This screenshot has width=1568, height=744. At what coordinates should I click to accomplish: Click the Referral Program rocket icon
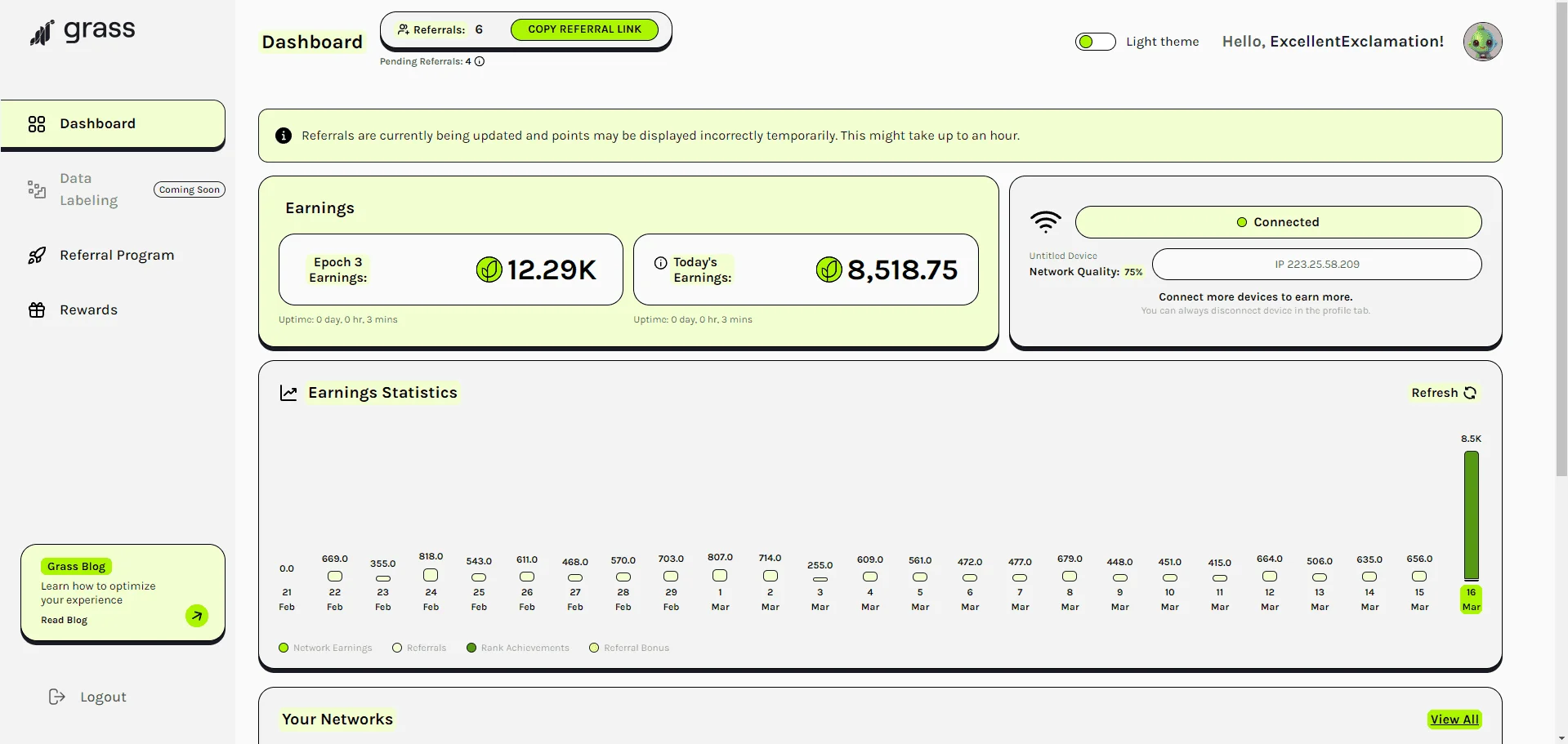(x=37, y=256)
